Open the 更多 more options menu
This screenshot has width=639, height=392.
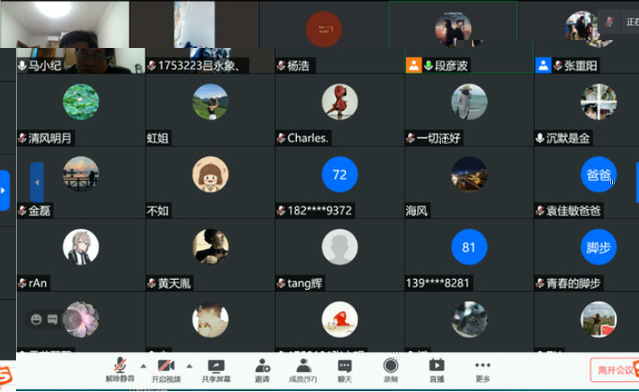coord(483,370)
